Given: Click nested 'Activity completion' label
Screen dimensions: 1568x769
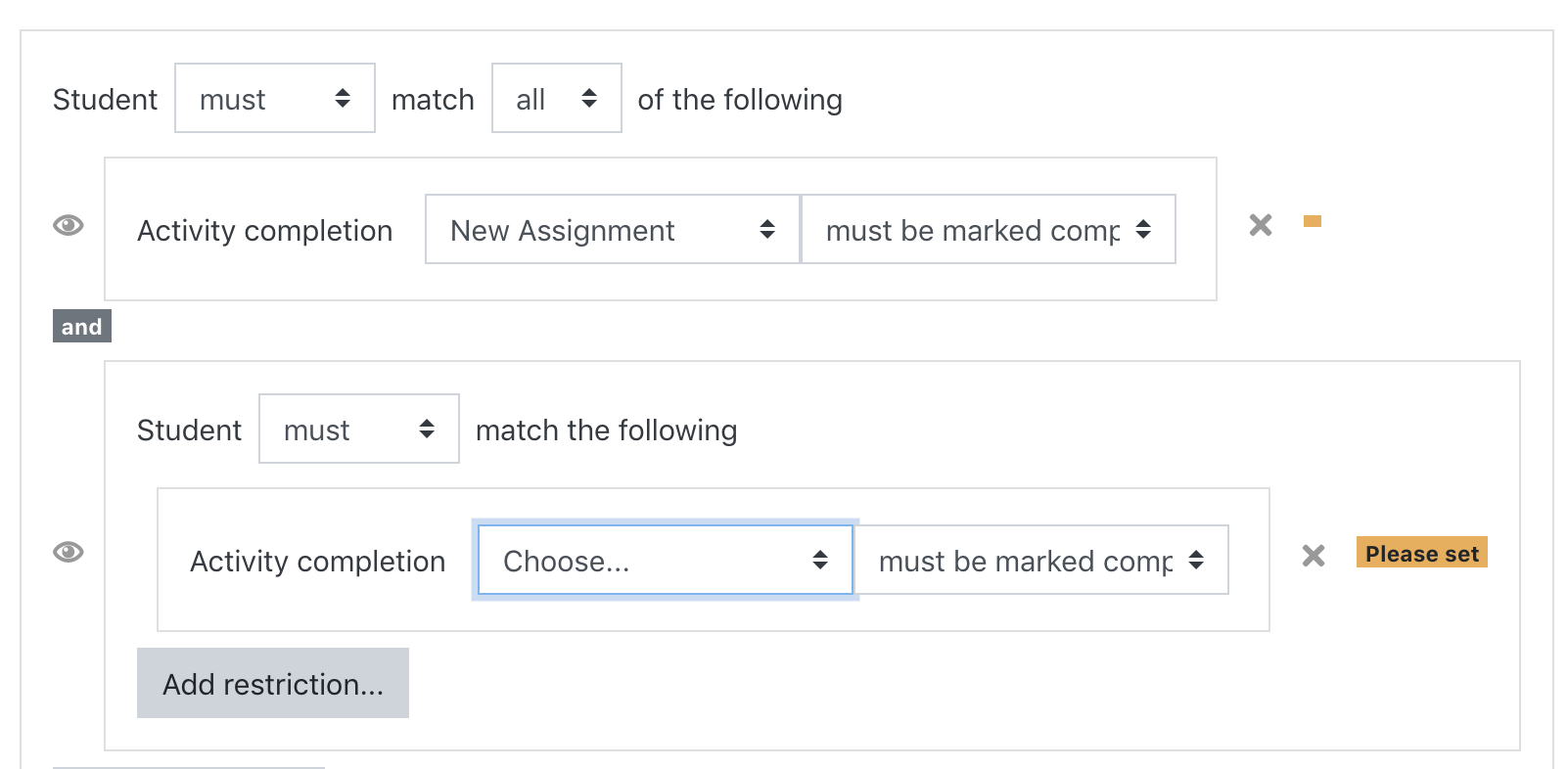Looking at the screenshot, I should coord(317,562).
